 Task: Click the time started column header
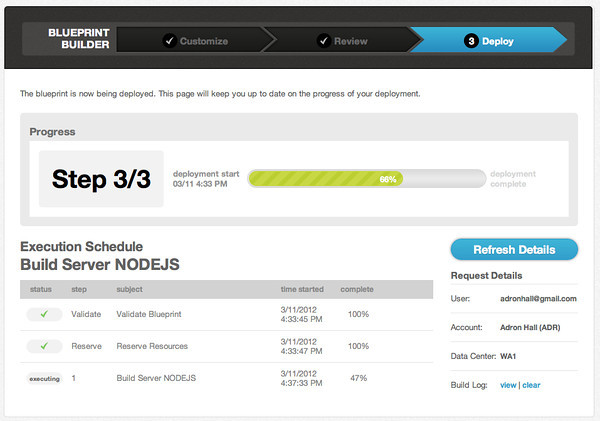pyautogui.click(x=302, y=289)
